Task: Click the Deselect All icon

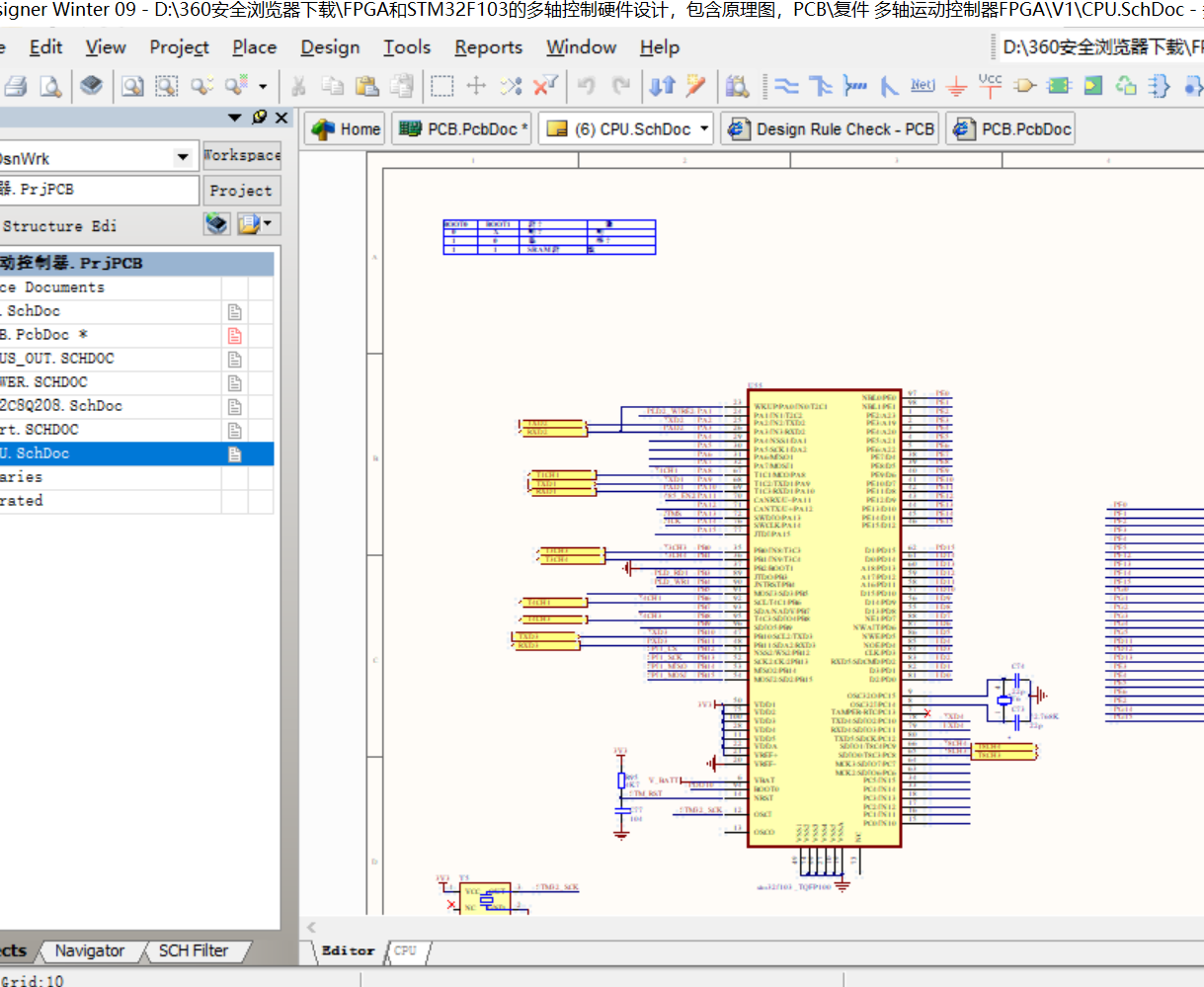Action: (511, 87)
